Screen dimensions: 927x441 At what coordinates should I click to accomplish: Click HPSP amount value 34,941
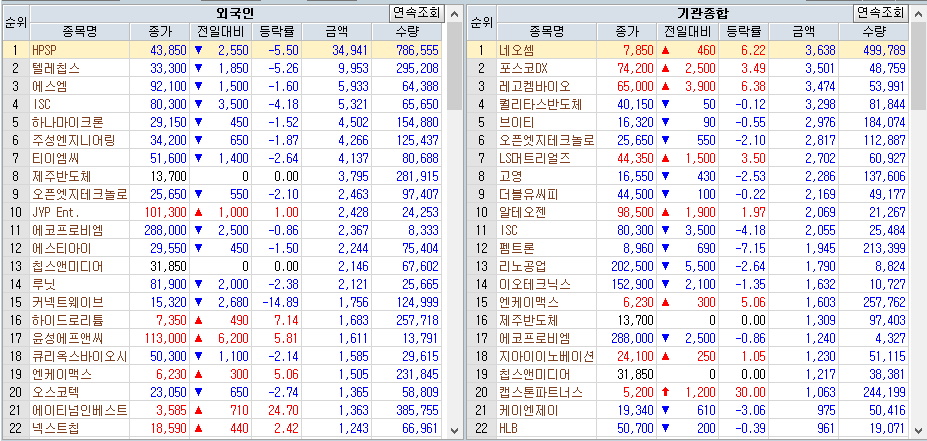tap(351, 51)
